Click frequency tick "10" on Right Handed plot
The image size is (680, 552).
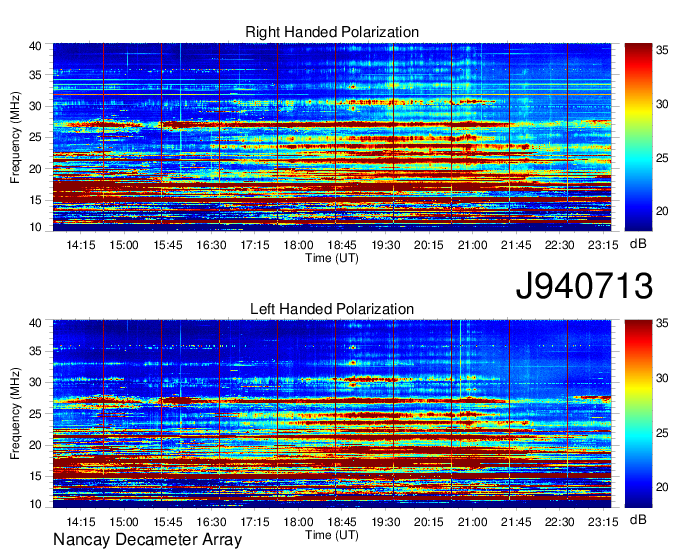click(x=35, y=227)
